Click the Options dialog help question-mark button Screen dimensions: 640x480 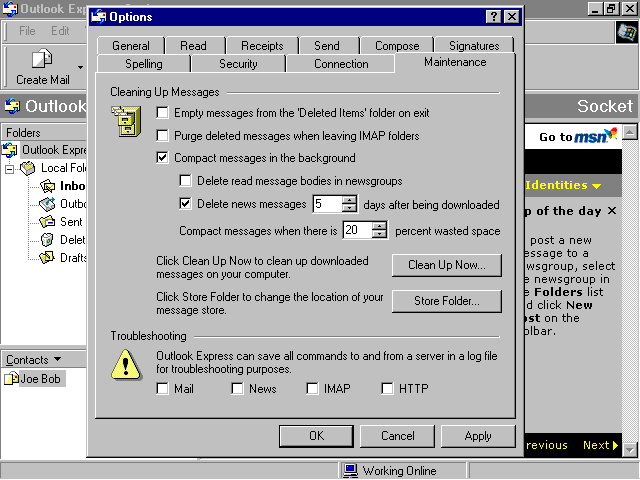pyautogui.click(x=493, y=17)
